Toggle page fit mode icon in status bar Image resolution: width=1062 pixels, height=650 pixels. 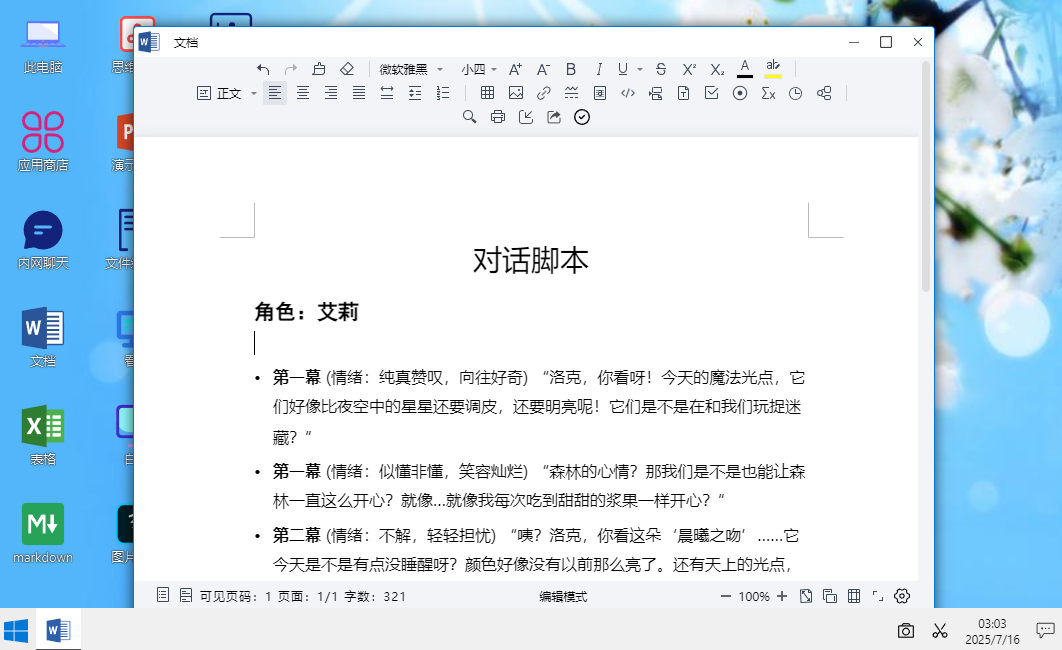(806, 596)
